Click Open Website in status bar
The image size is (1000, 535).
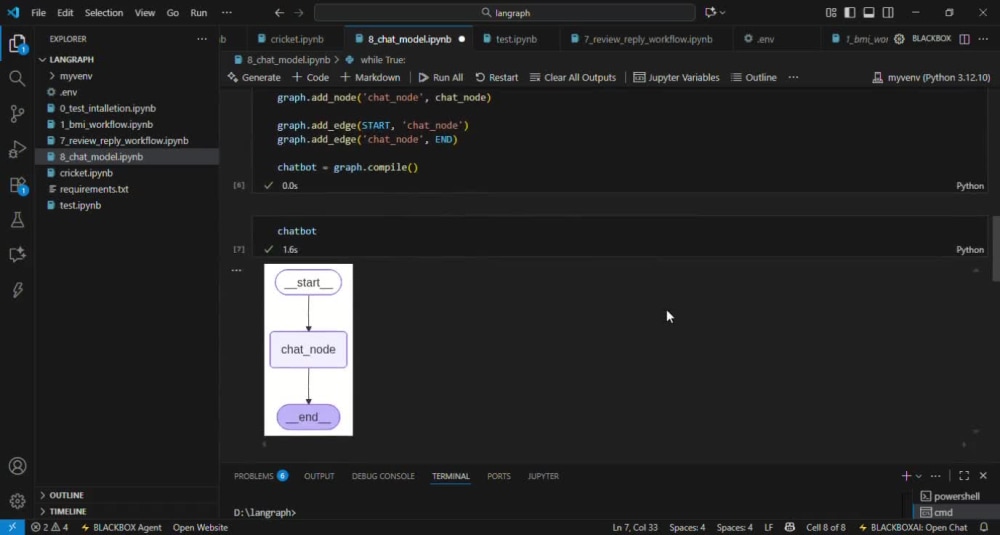point(200,527)
